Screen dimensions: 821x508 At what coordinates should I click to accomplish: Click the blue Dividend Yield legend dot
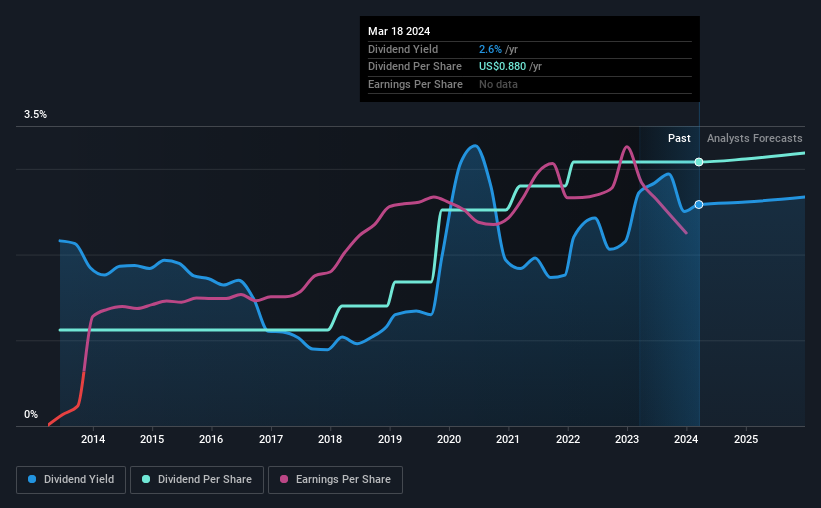pyautogui.click(x=32, y=479)
